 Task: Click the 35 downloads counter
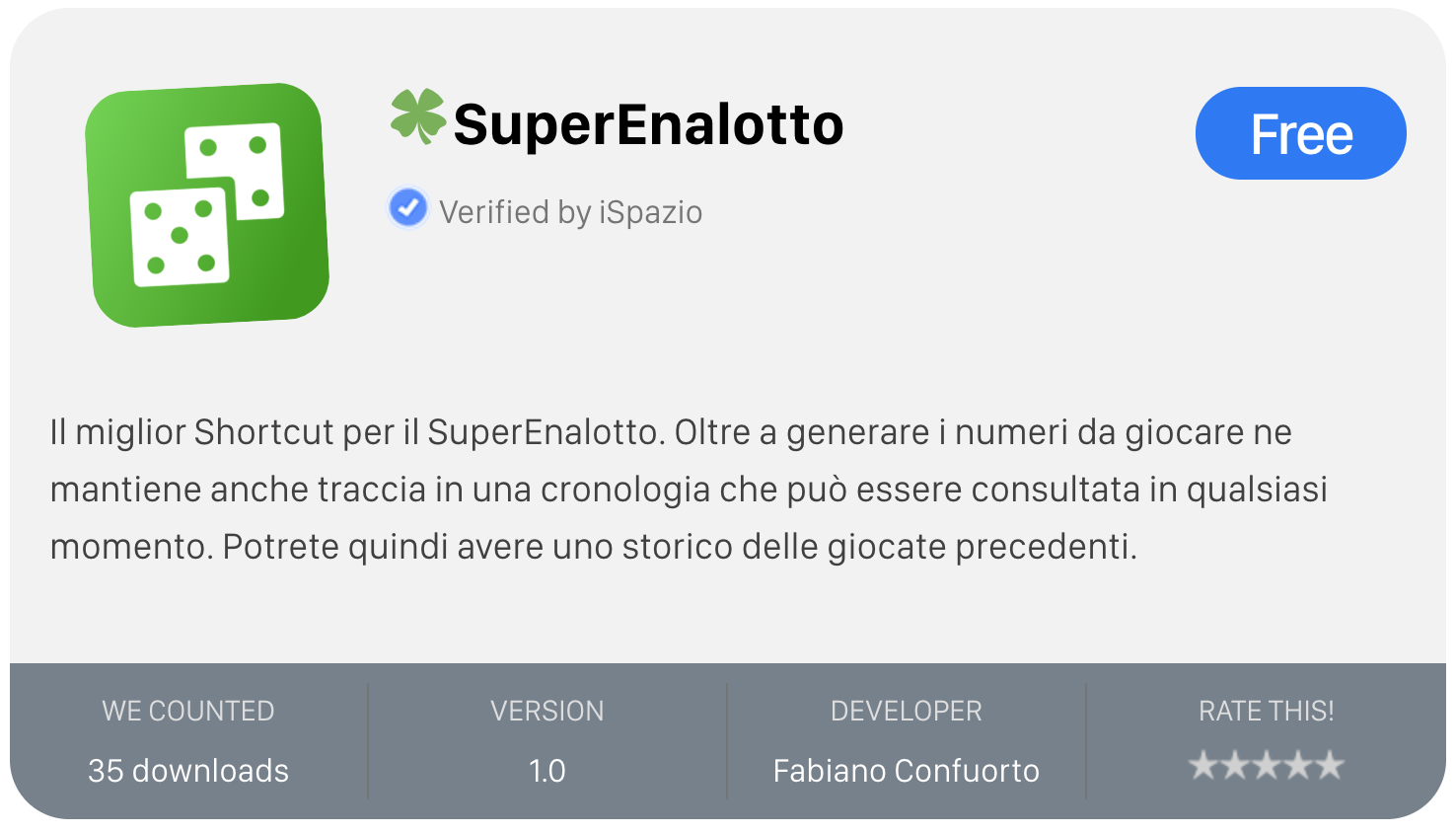point(188,771)
